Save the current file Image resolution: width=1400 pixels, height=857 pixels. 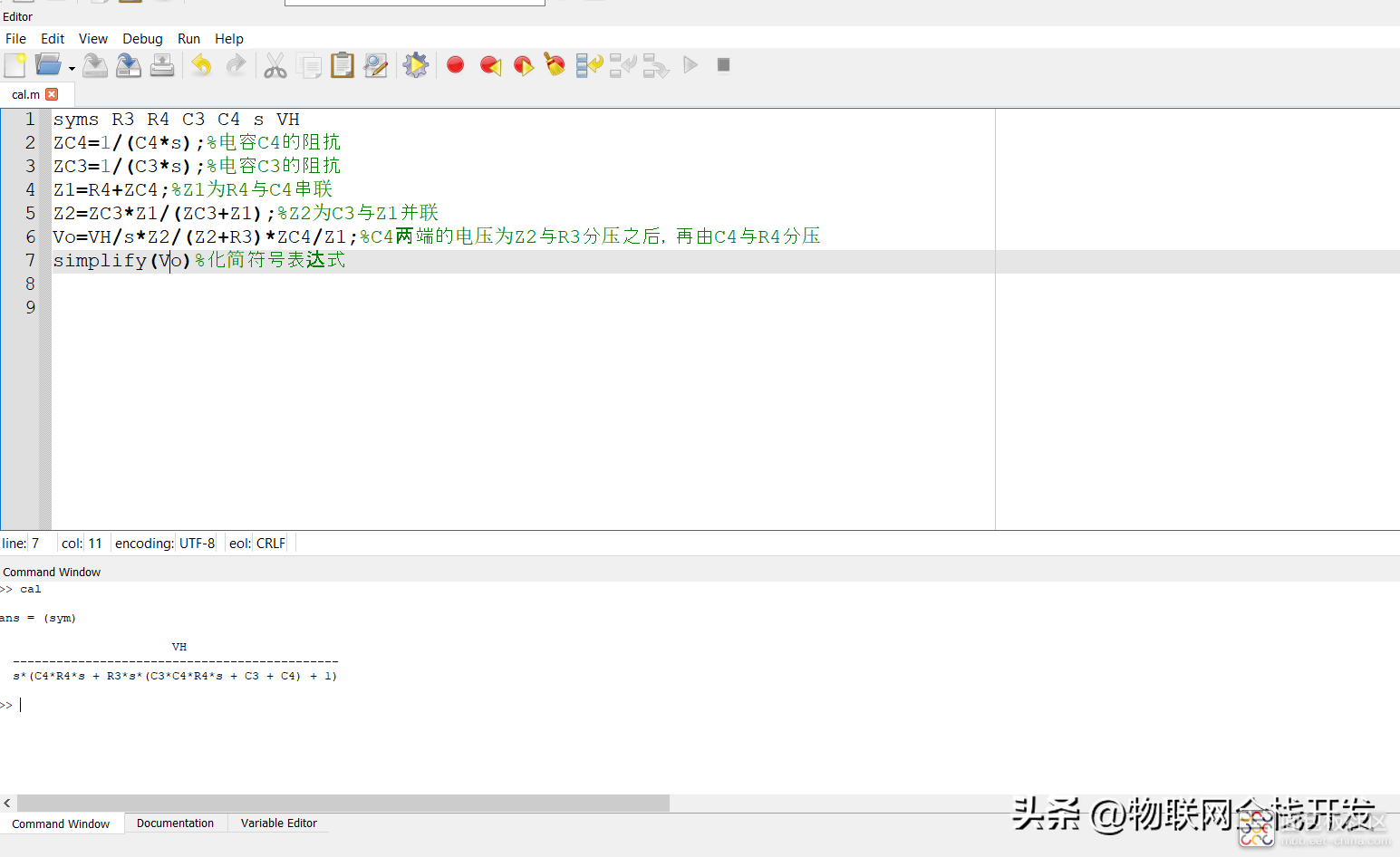click(95, 65)
